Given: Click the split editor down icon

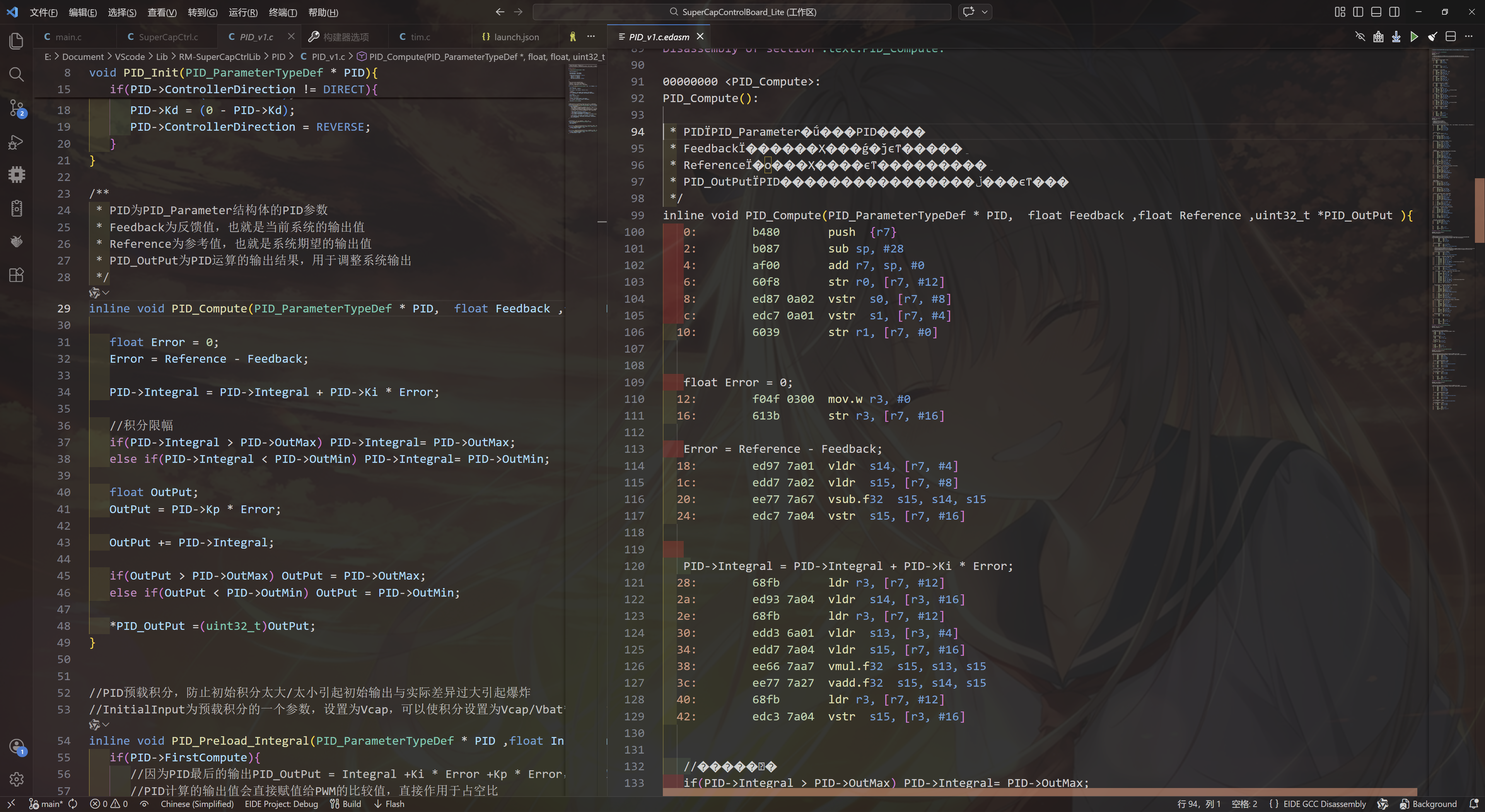Looking at the screenshot, I should [1451, 37].
